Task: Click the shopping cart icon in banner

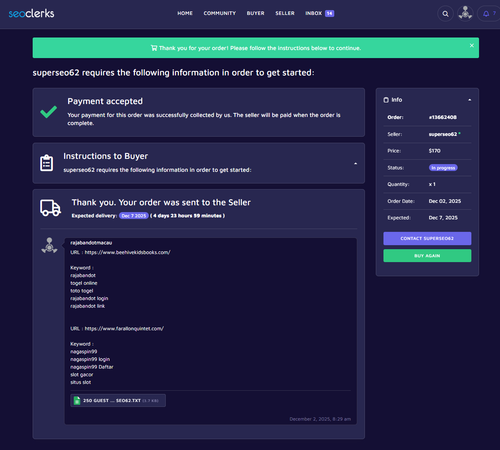Action: coord(154,48)
